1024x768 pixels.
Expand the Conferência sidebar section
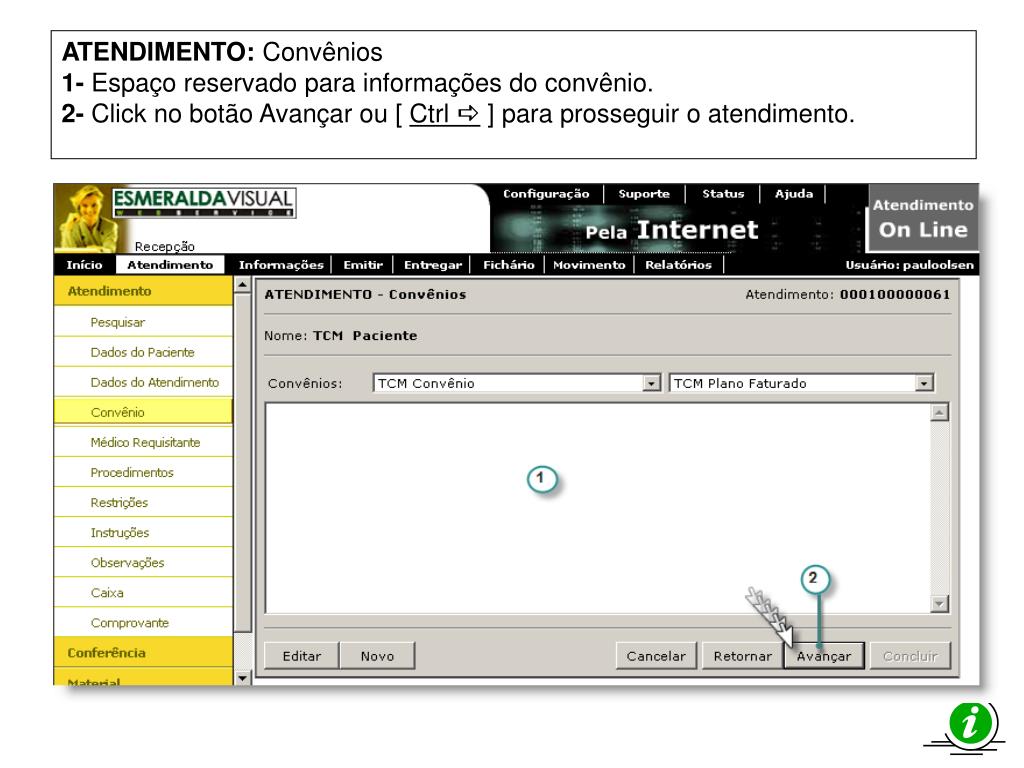(143, 652)
